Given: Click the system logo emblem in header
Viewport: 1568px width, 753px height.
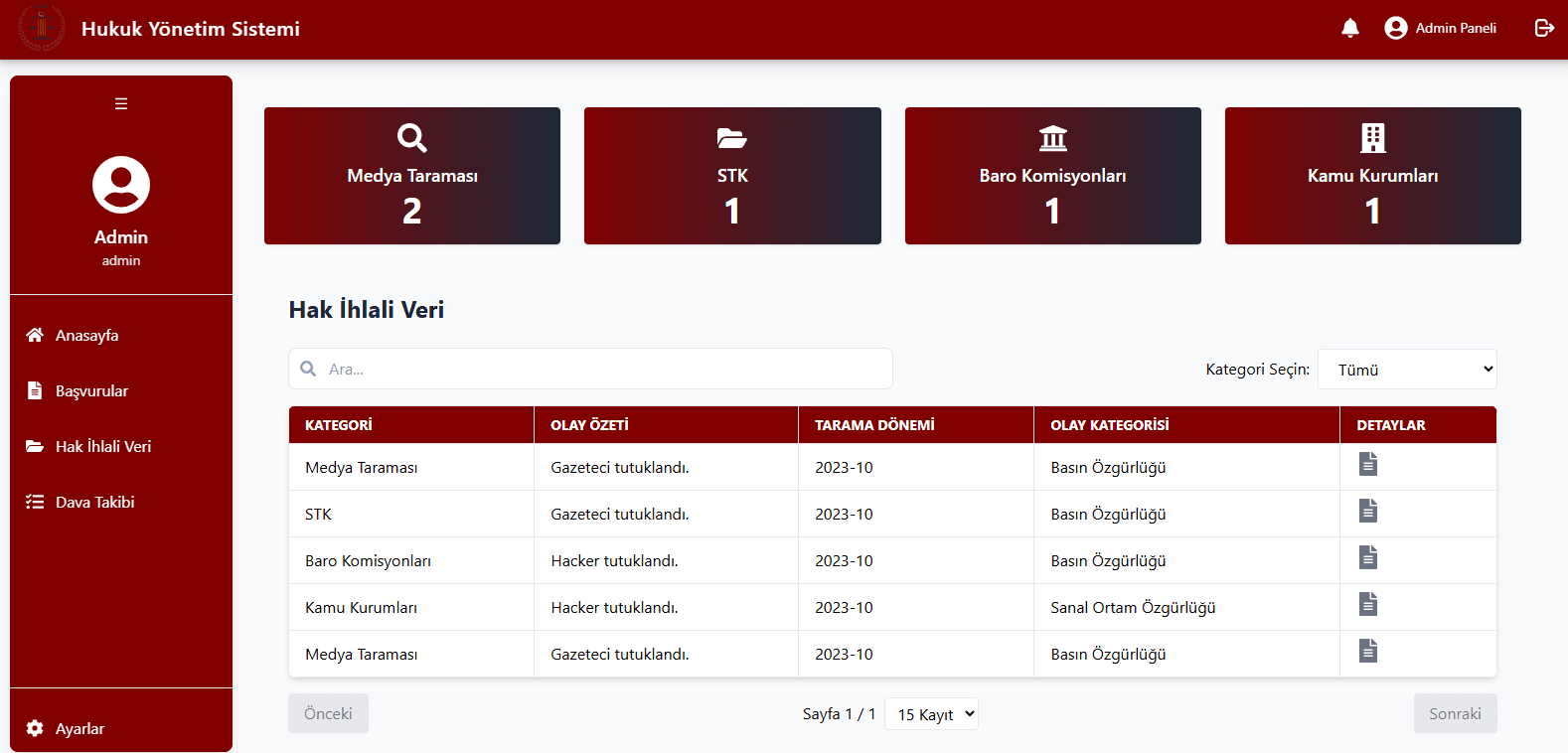Looking at the screenshot, I should [x=42, y=28].
